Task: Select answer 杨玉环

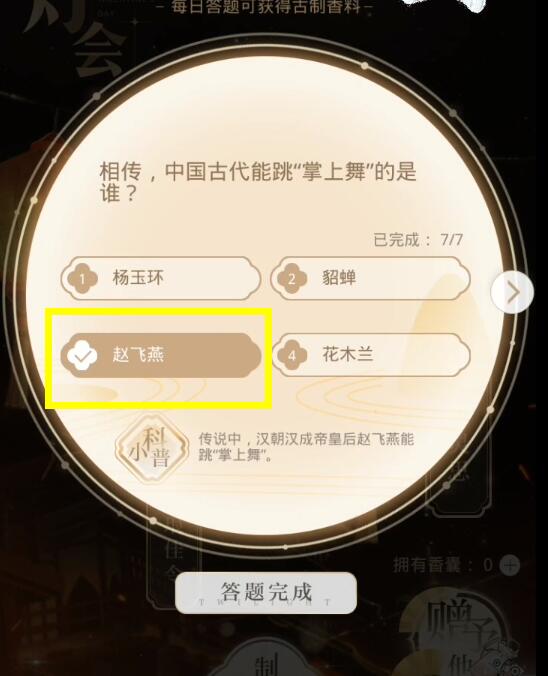Action: 161,279
